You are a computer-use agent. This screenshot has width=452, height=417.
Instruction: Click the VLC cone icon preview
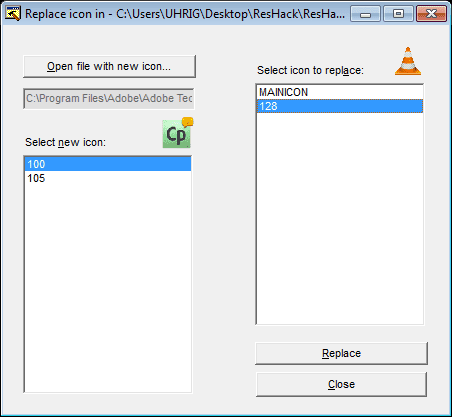(408, 61)
